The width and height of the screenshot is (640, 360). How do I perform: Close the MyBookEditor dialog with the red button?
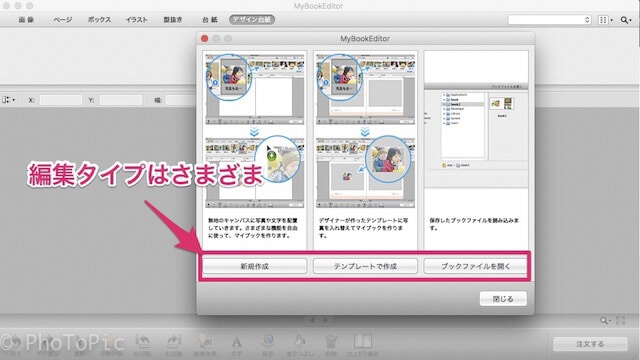[204, 38]
